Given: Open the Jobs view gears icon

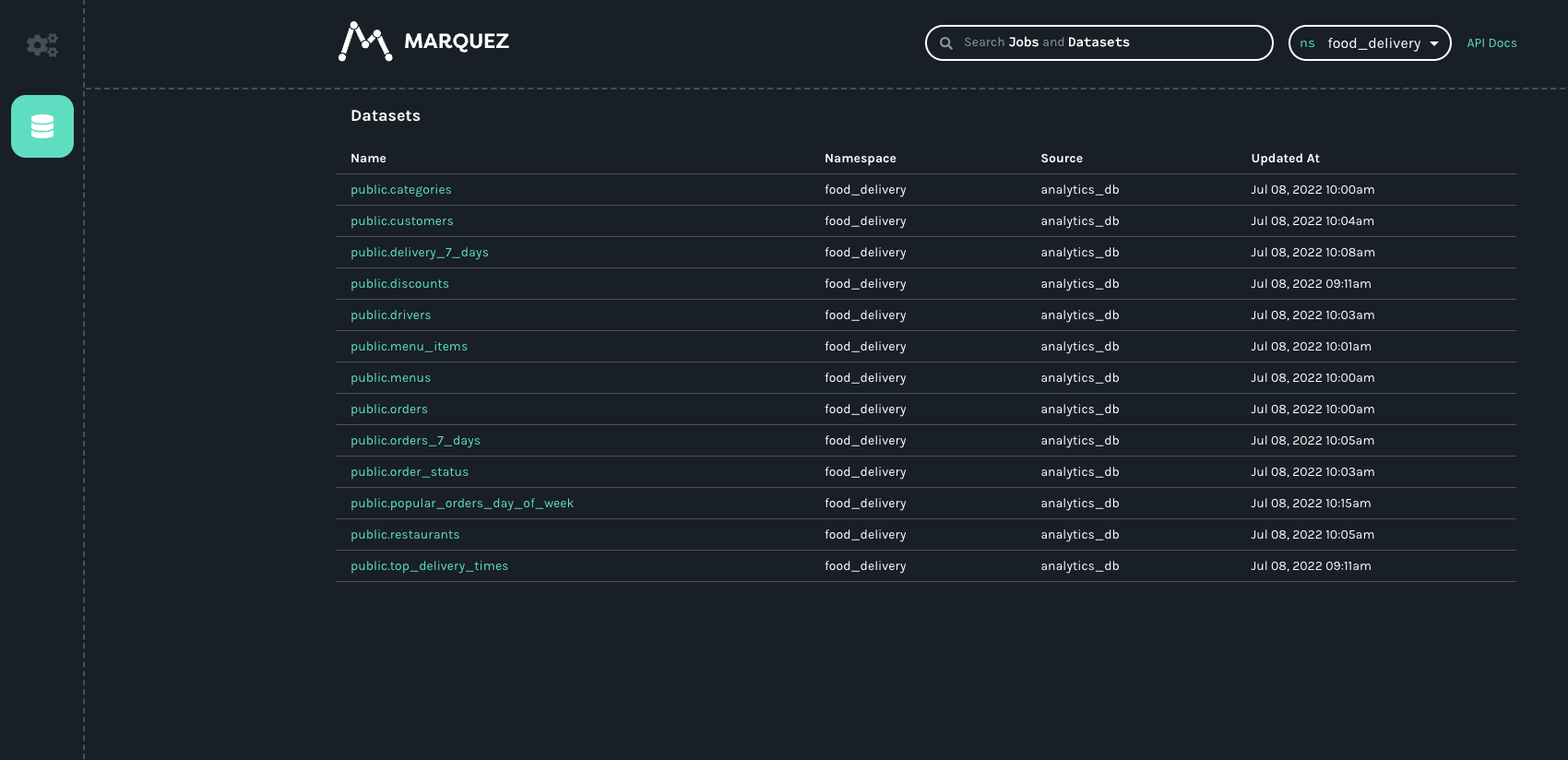Looking at the screenshot, I should (x=42, y=44).
